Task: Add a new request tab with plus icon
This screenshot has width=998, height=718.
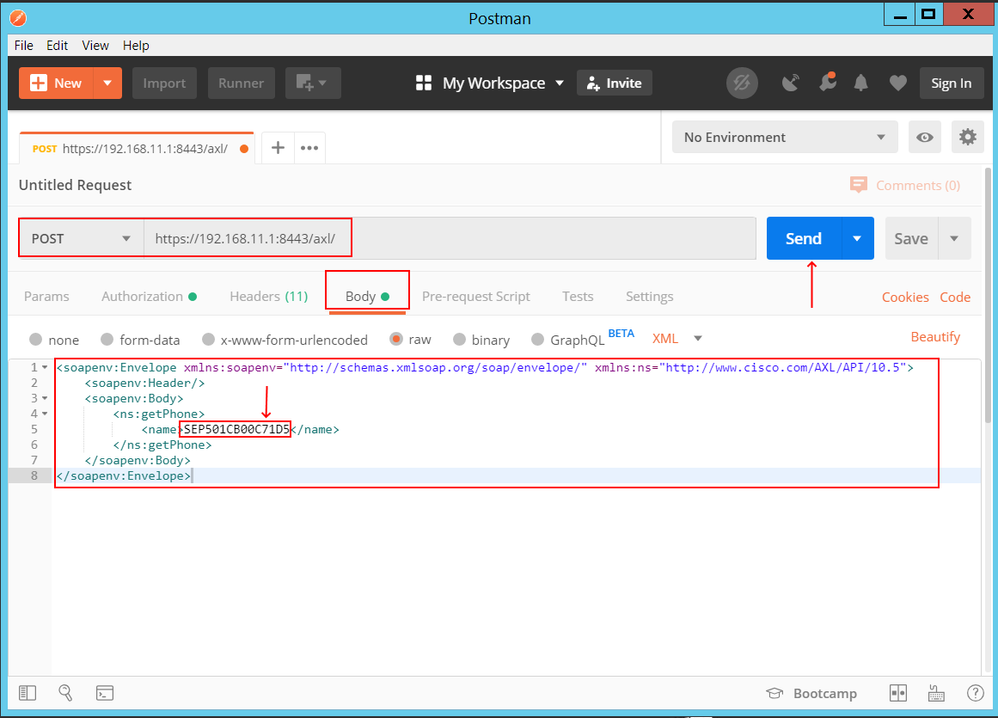Action: click(x=278, y=148)
